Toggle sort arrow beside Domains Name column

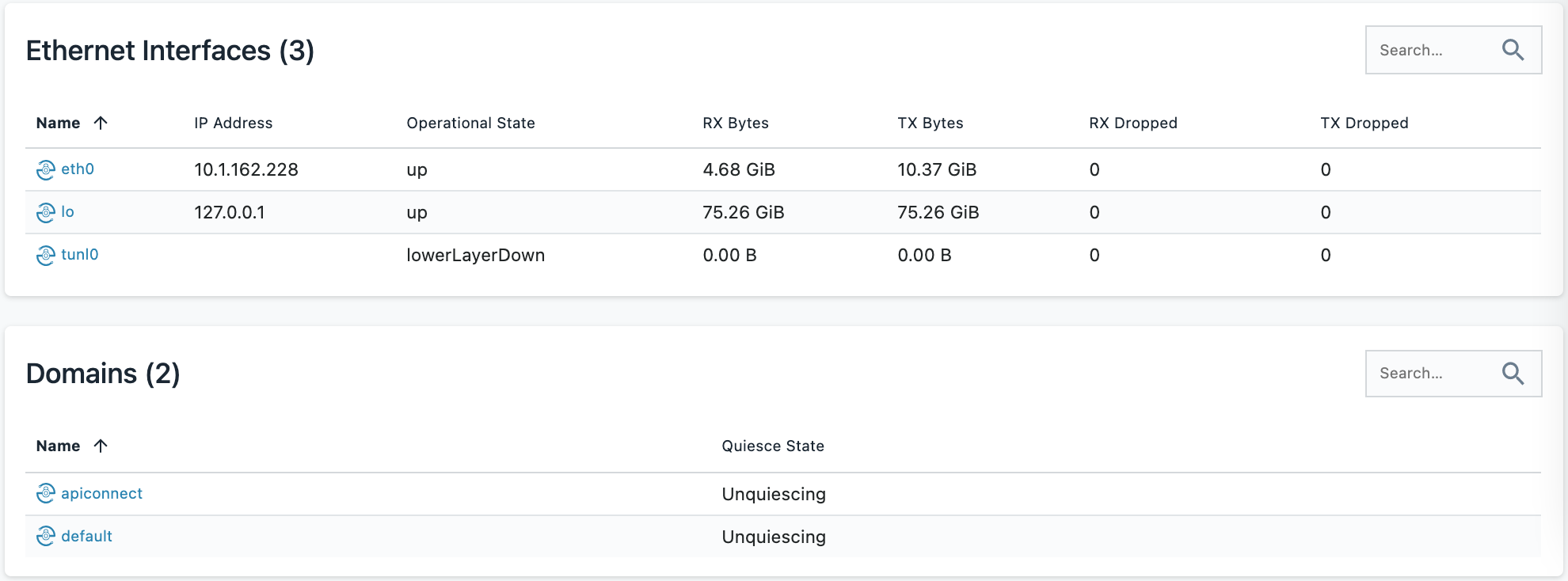tap(101, 446)
